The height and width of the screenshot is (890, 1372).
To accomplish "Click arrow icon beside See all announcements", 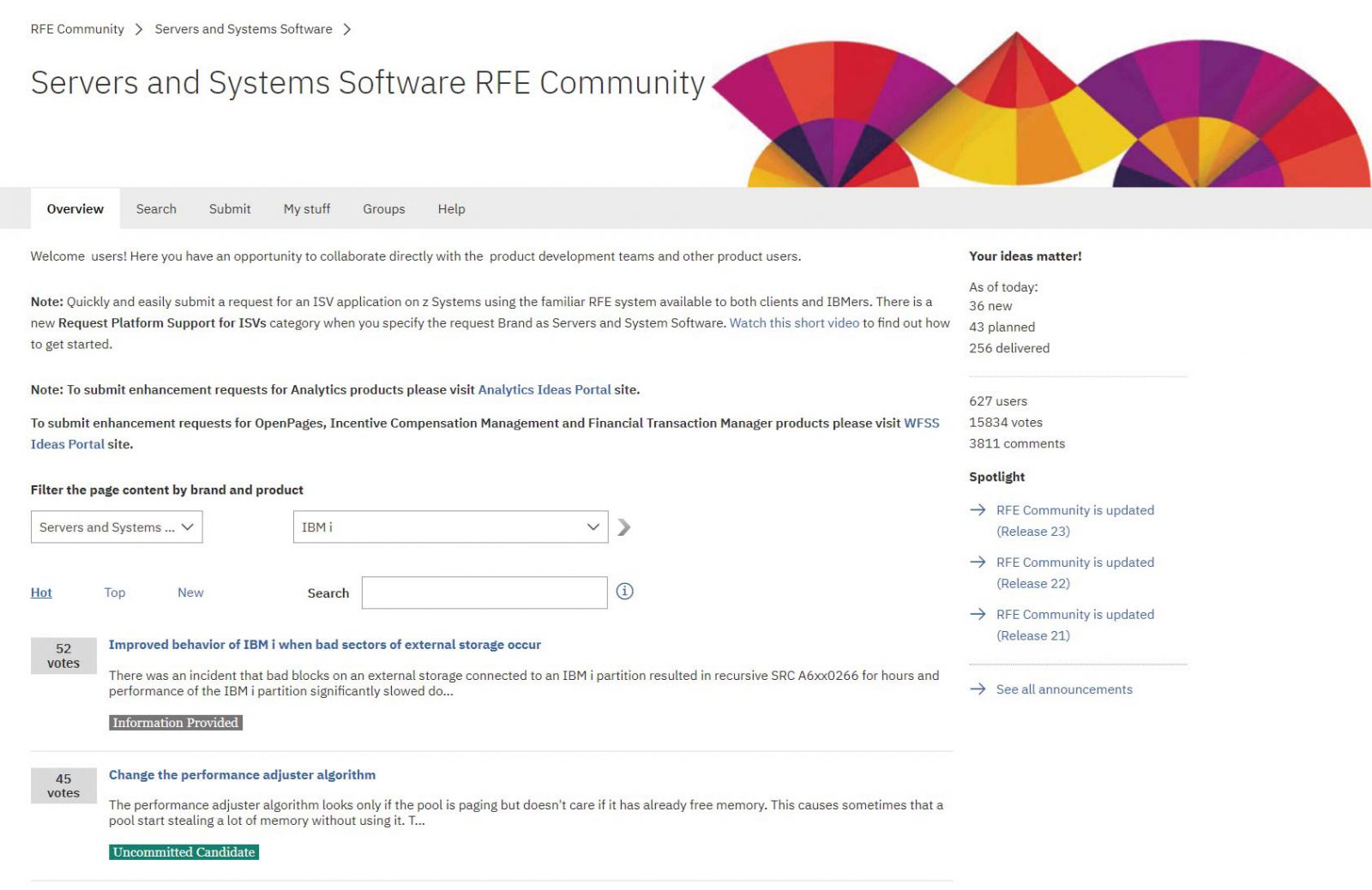I will [x=978, y=689].
